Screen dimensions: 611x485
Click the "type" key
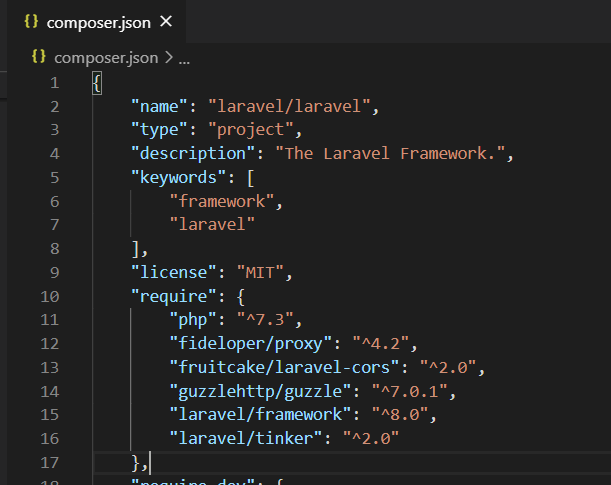pyautogui.click(x=159, y=130)
